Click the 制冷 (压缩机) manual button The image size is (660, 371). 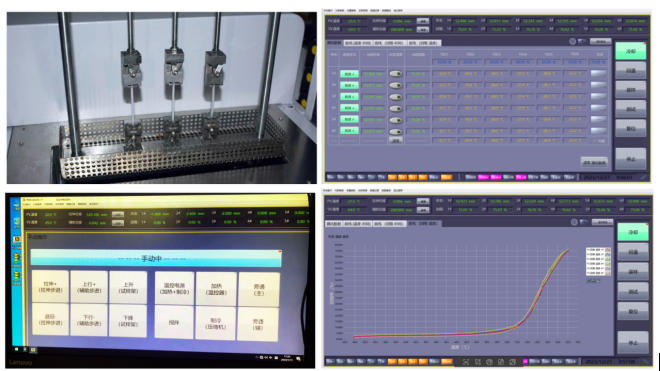point(216,323)
